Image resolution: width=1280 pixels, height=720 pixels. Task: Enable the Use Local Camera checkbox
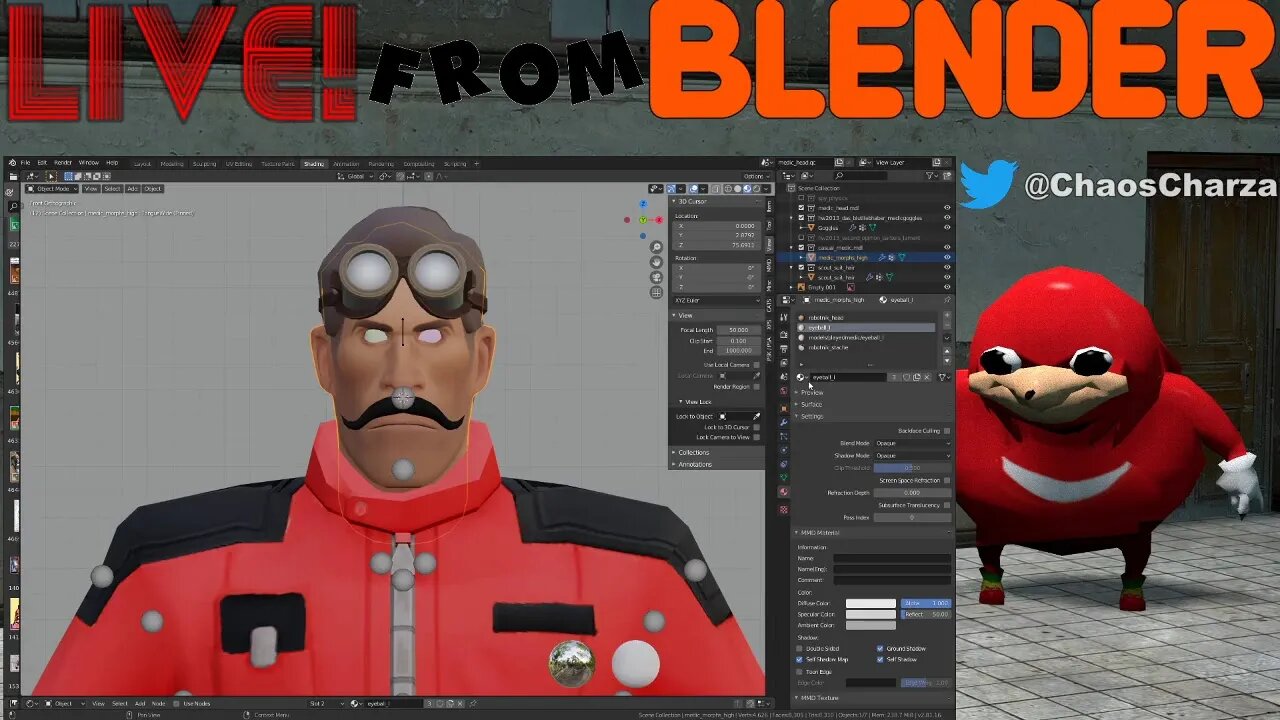click(757, 365)
